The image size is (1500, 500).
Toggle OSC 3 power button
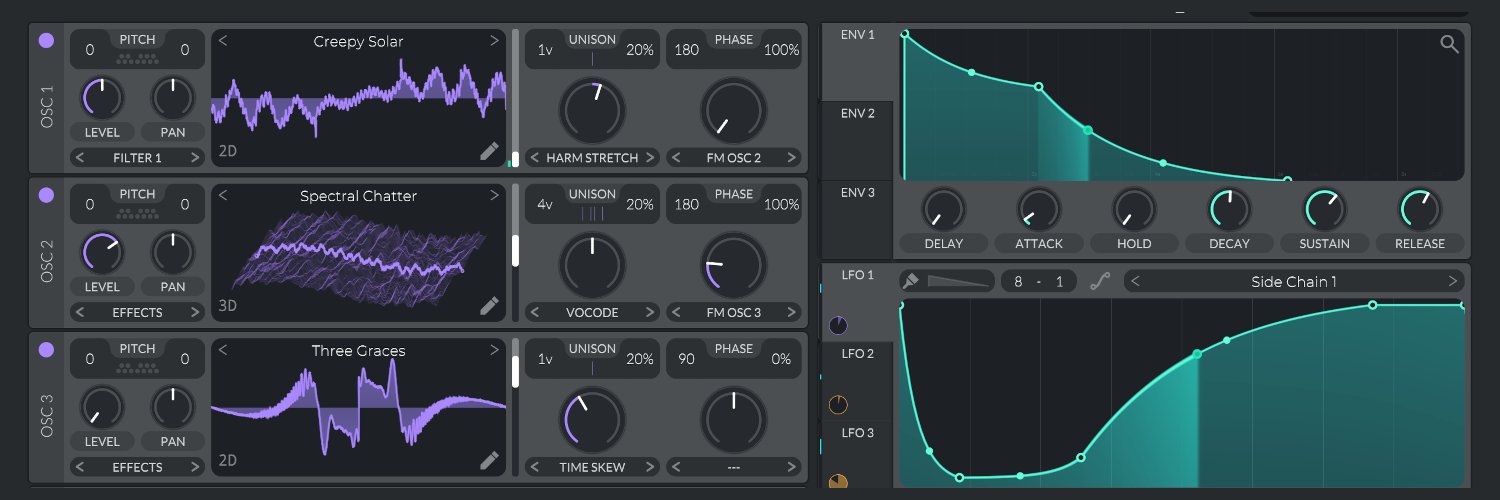(x=46, y=350)
